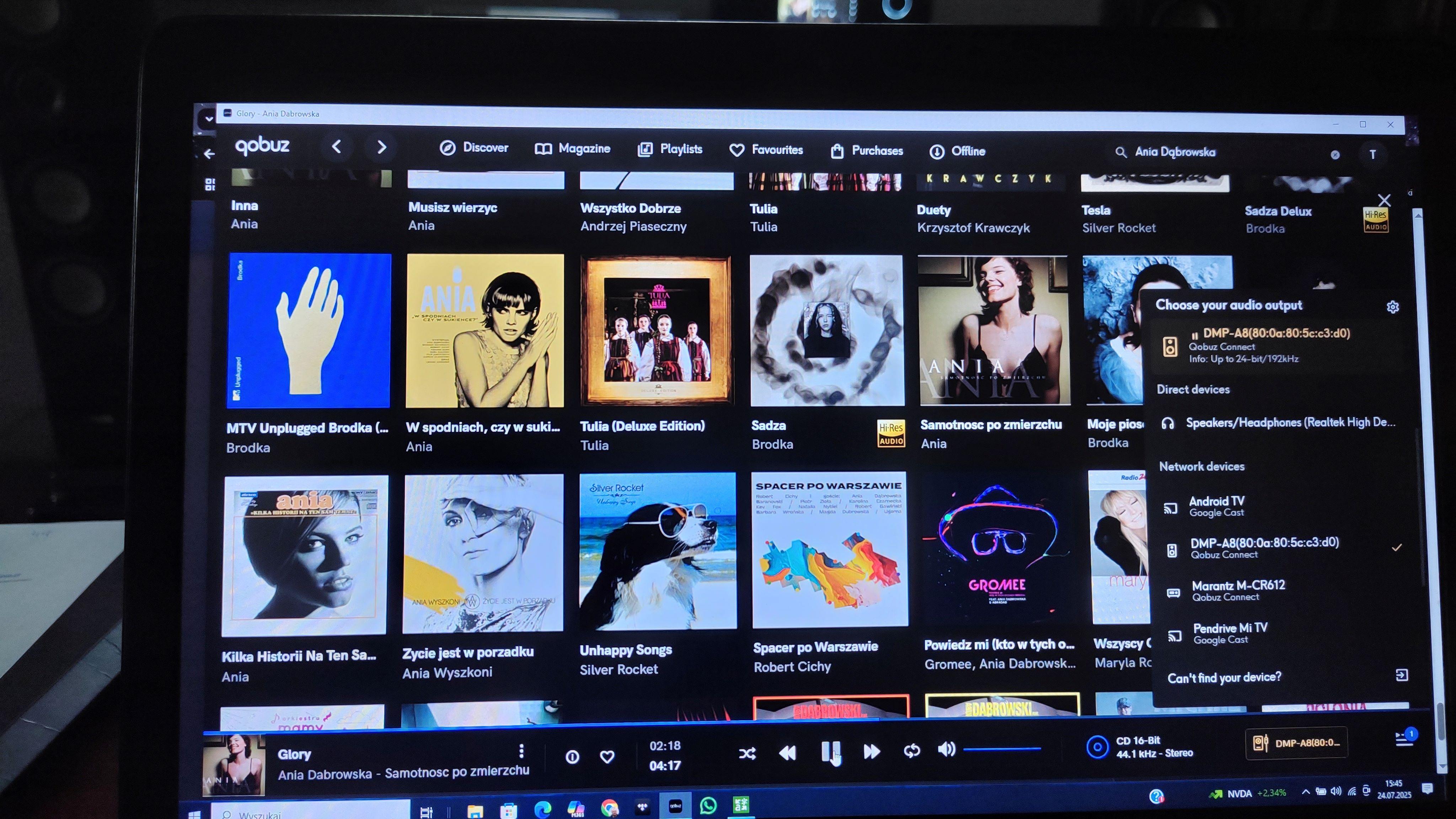Open audio output settings gear

click(1393, 307)
